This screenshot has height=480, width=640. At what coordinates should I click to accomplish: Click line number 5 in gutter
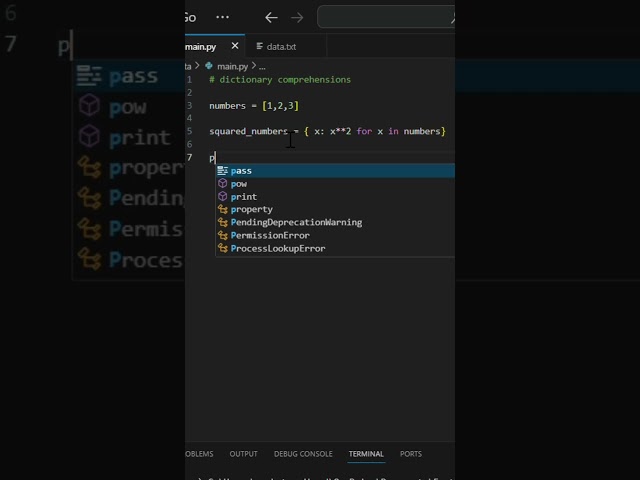click(189, 131)
